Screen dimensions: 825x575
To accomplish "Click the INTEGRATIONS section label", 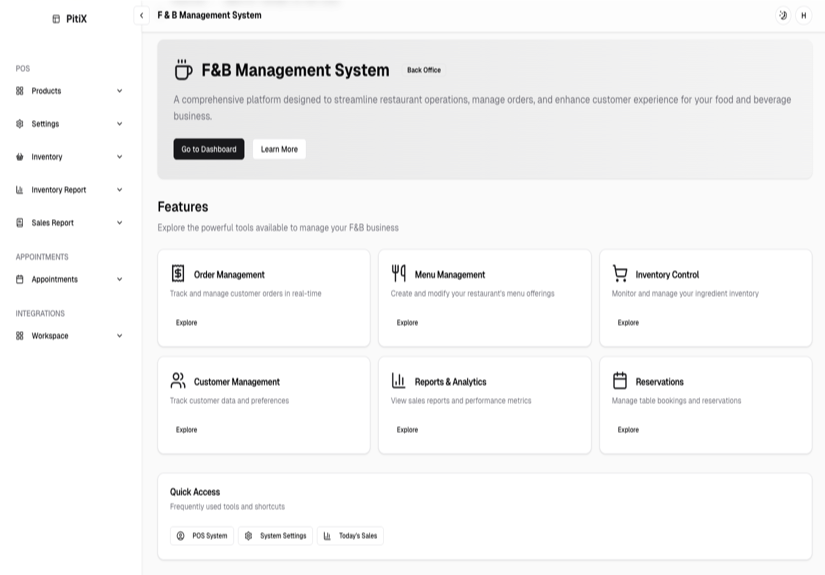I will pyautogui.click(x=40, y=314).
